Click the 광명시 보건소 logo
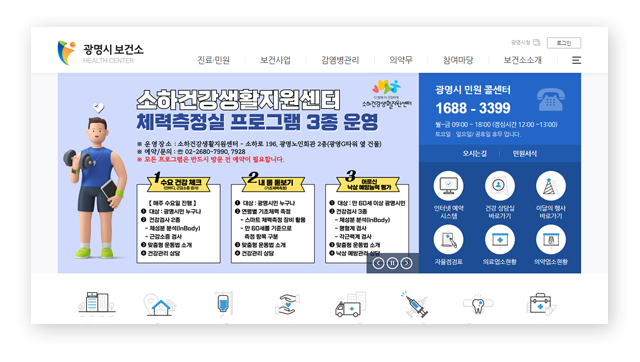This screenshot has width=640, height=362. coord(100,53)
